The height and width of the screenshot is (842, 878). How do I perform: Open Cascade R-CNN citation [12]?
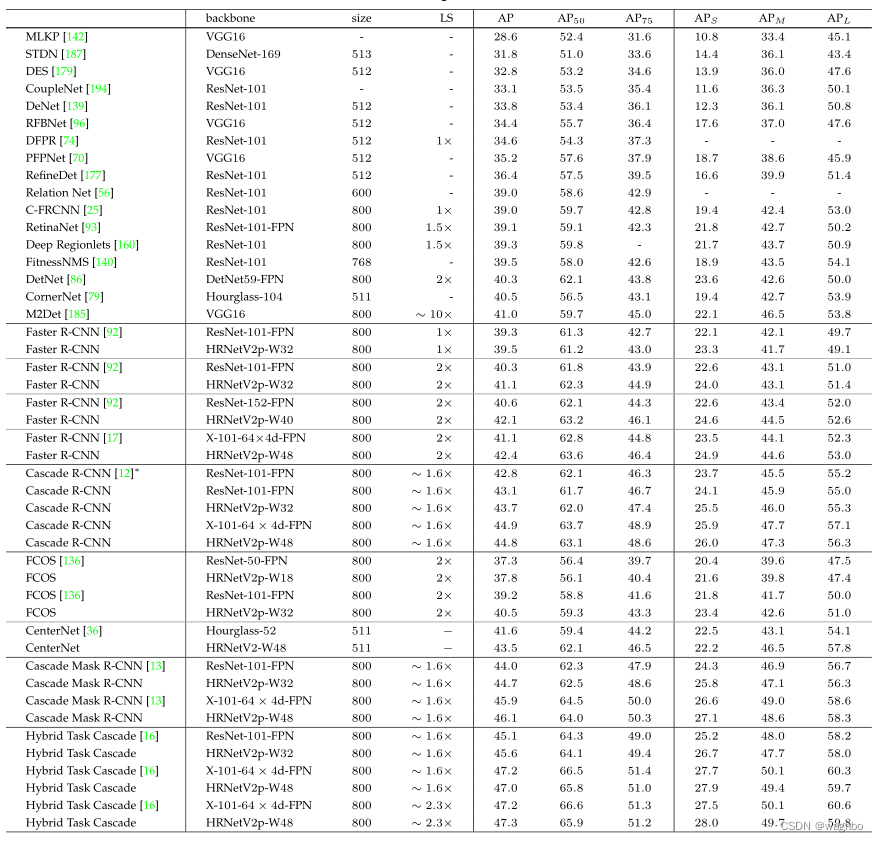click(x=124, y=474)
